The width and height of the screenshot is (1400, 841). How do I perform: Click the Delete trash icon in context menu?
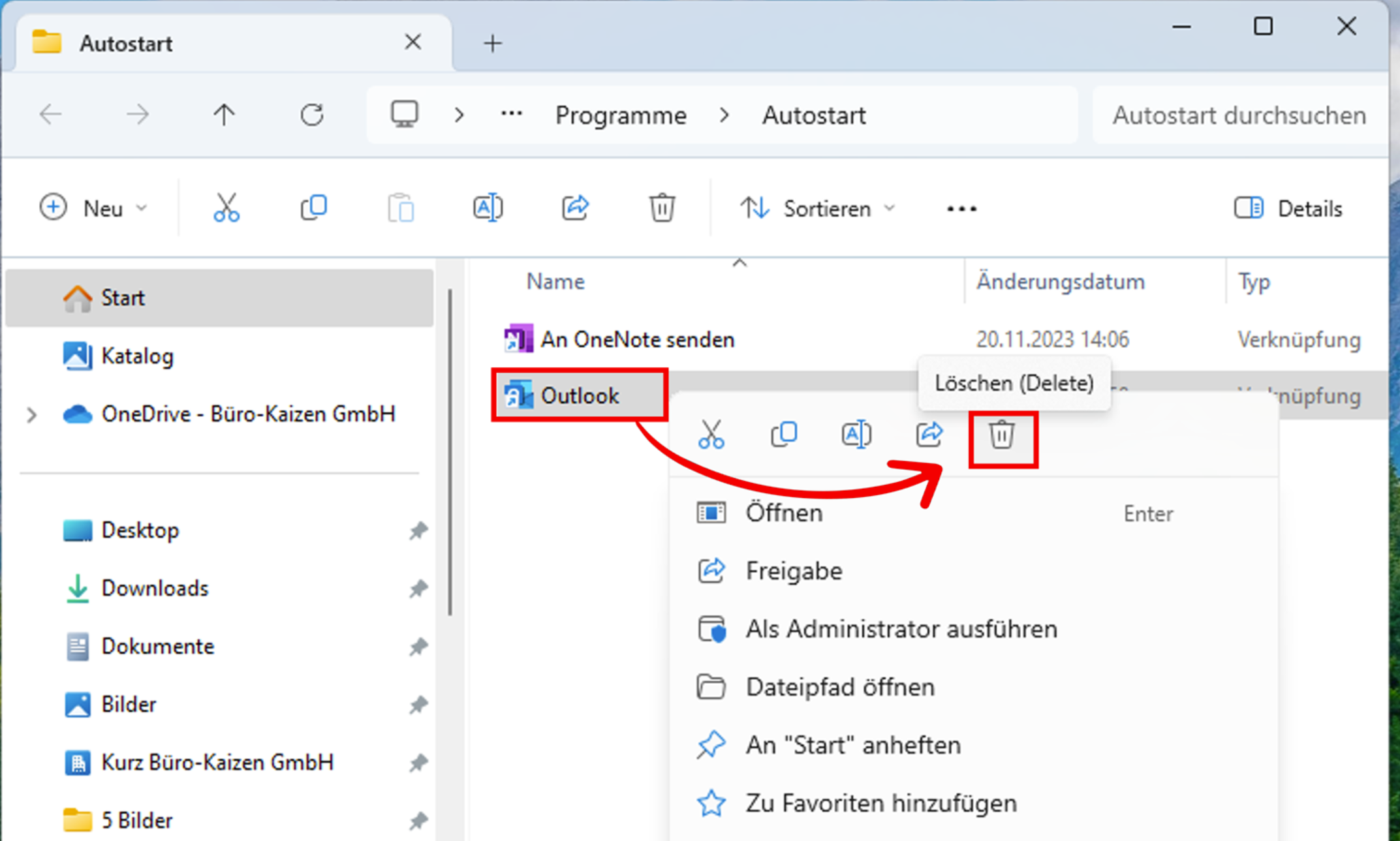click(x=1002, y=435)
